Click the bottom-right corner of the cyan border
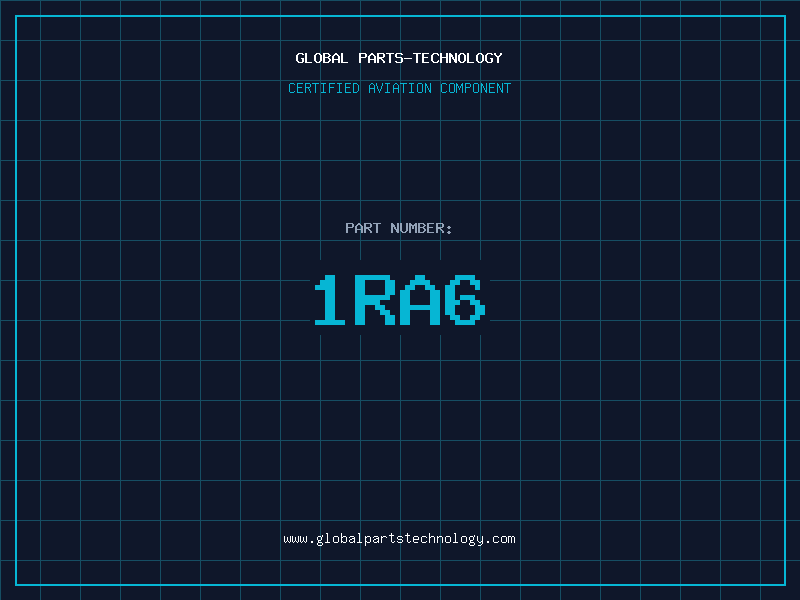 [784, 584]
